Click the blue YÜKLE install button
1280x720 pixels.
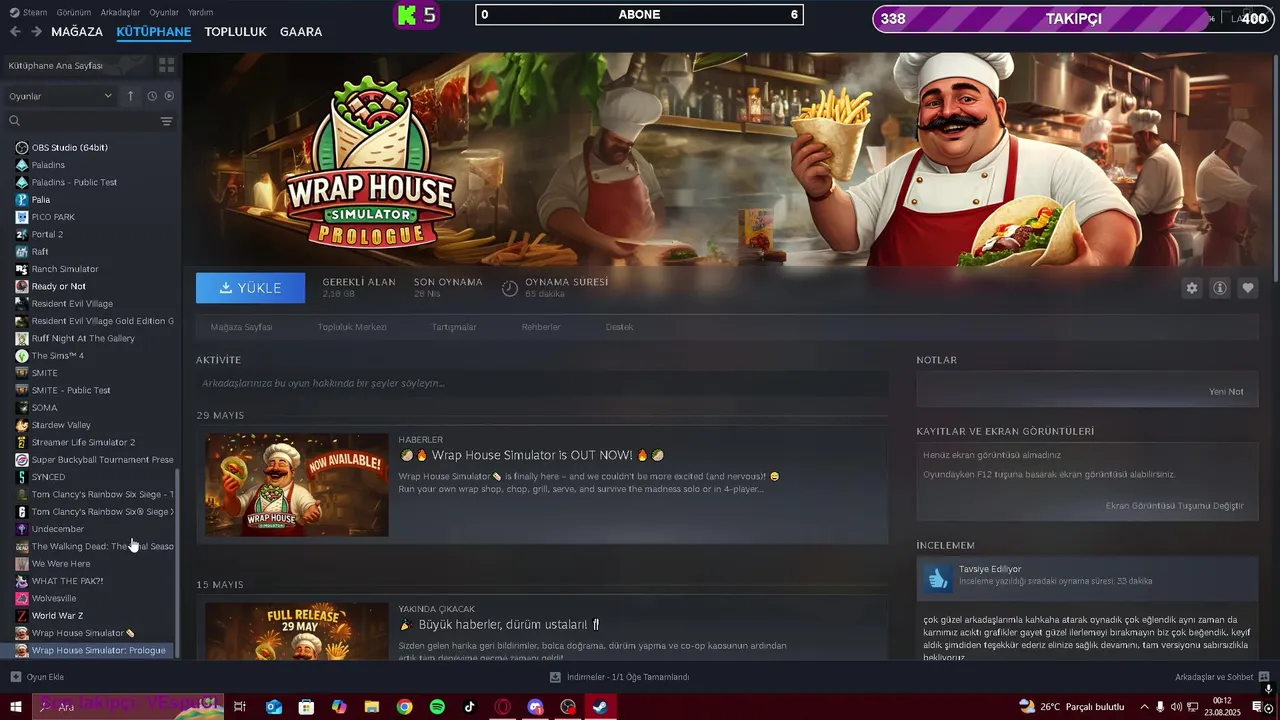click(251, 288)
